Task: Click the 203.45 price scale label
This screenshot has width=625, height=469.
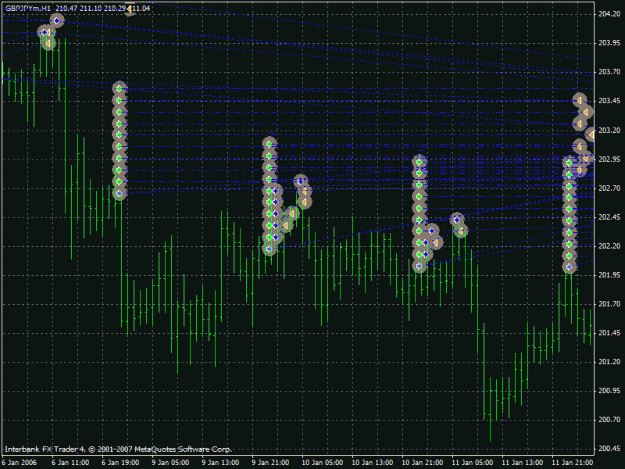Action: coord(609,101)
